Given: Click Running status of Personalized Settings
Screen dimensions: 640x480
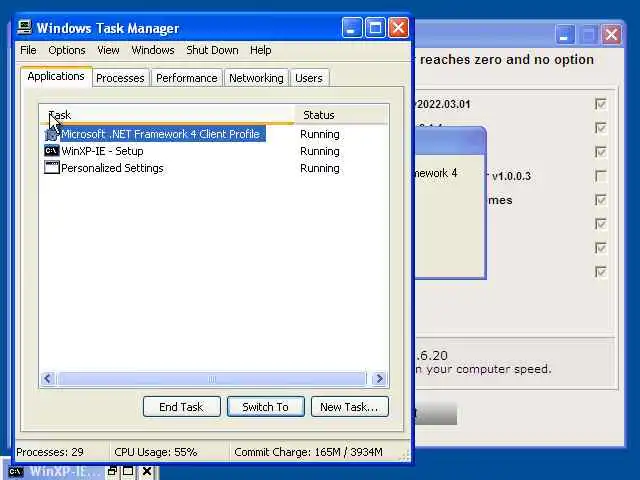Looking at the screenshot, I should click(320, 168).
